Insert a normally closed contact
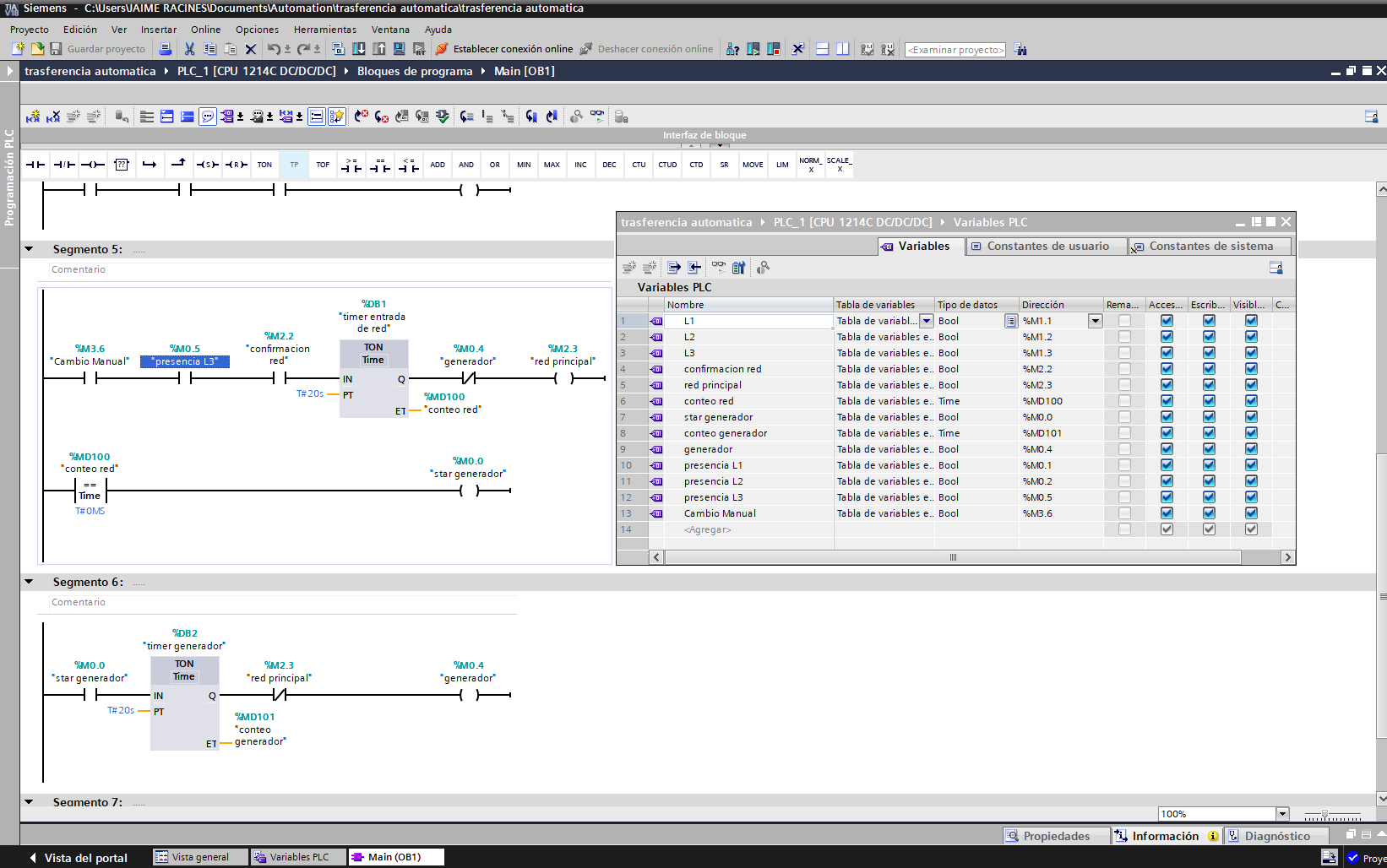 (64, 165)
